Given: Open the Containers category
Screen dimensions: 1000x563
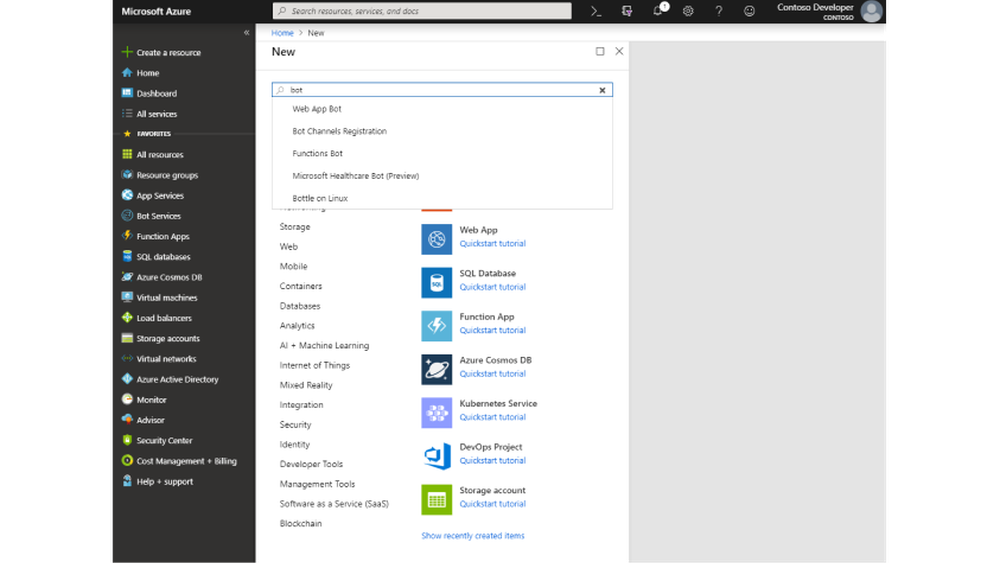Looking at the screenshot, I should click(300, 286).
